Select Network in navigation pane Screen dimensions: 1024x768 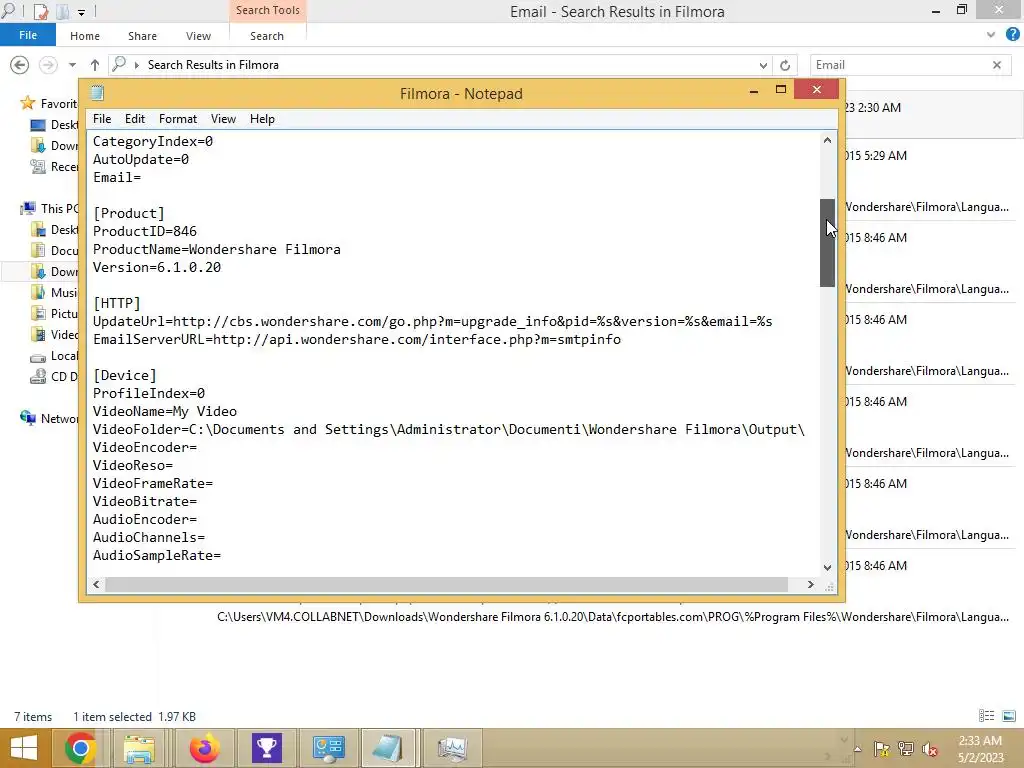point(50,419)
